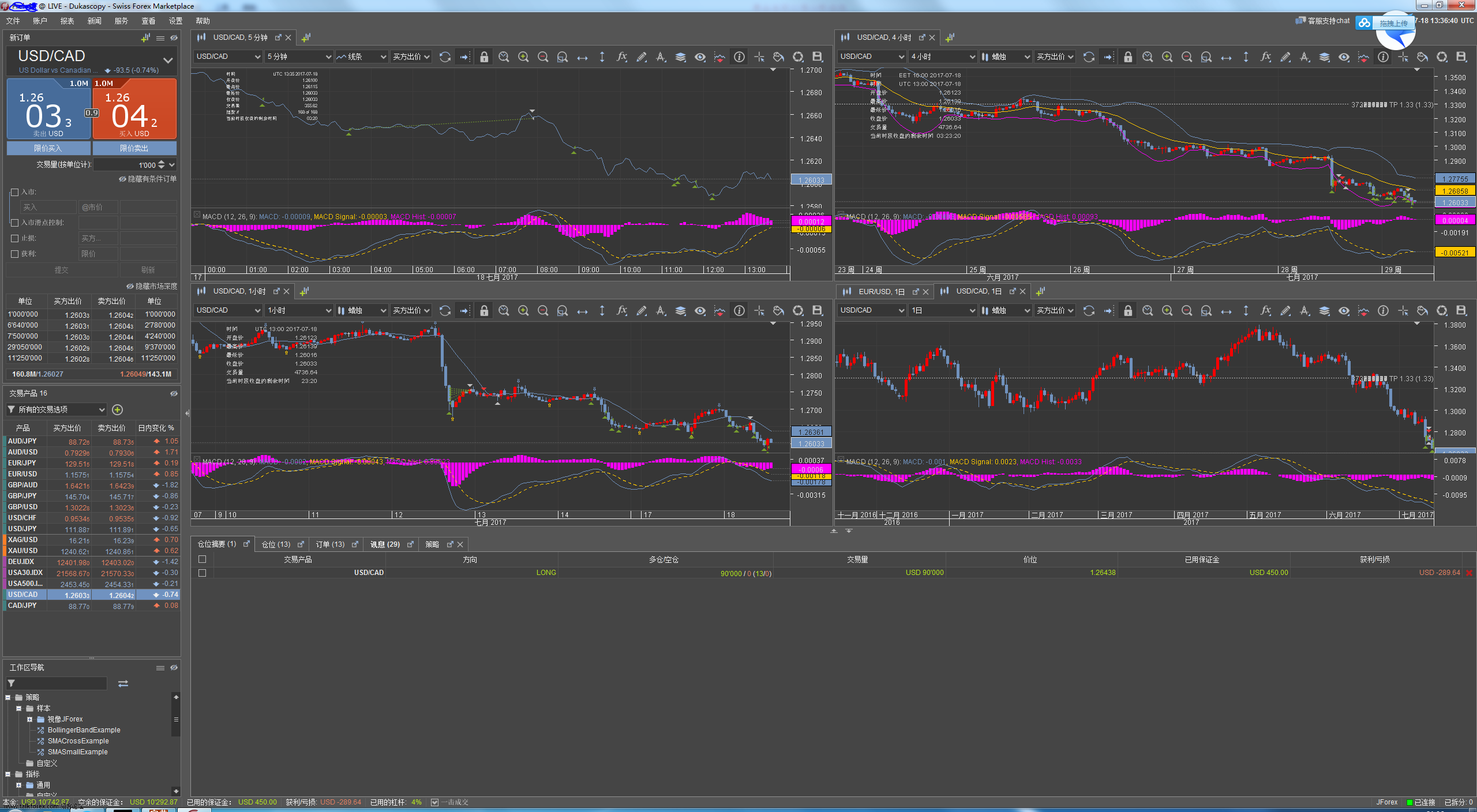Open the 线条 chart type dropdown
The height and width of the screenshot is (812, 1477).
tap(361, 57)
